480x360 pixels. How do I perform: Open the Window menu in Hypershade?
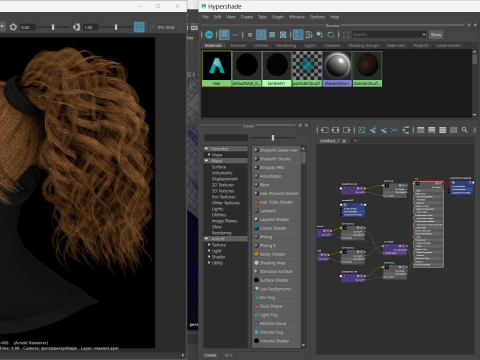tap(297, 17)
